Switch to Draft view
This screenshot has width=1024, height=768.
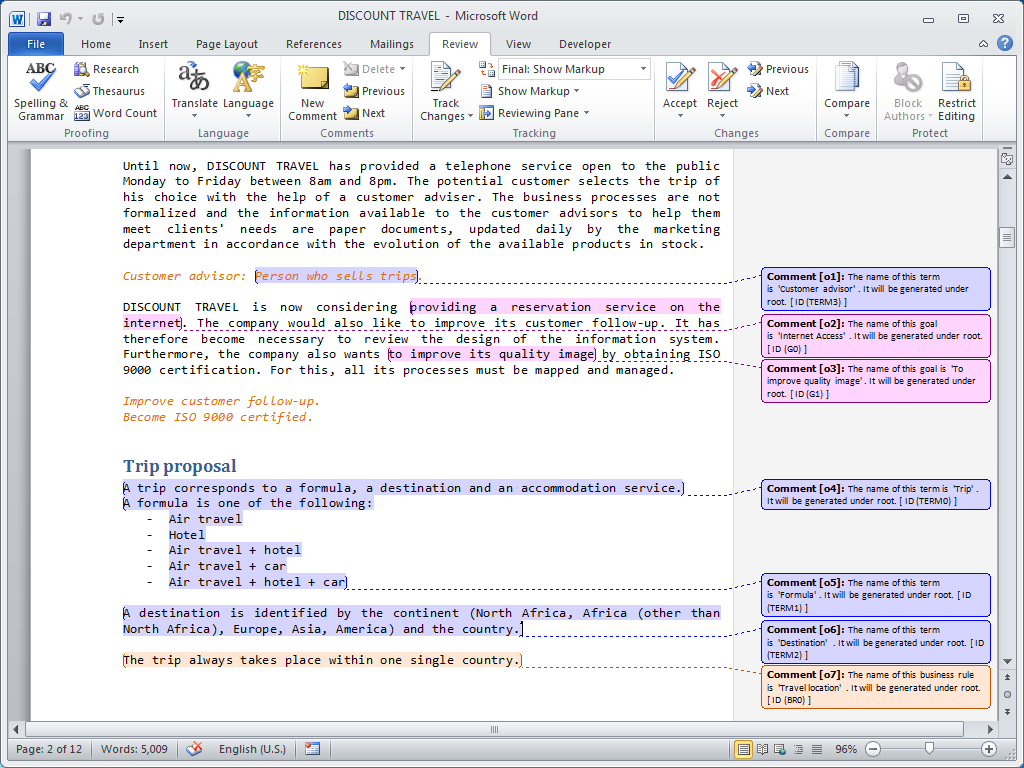[816, 749]
